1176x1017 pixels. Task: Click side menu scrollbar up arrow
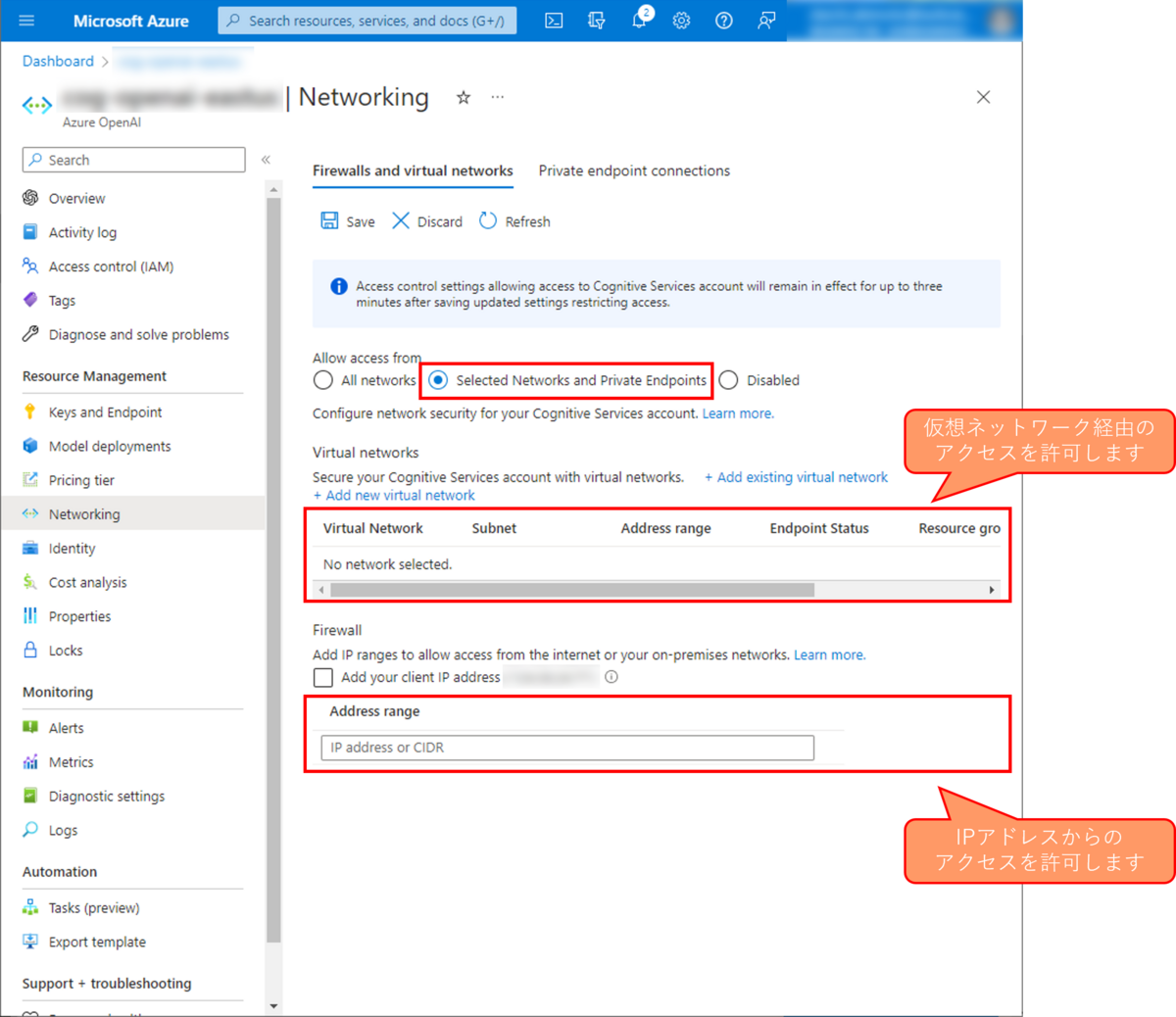pyautogui.click(x=273, y=189)
